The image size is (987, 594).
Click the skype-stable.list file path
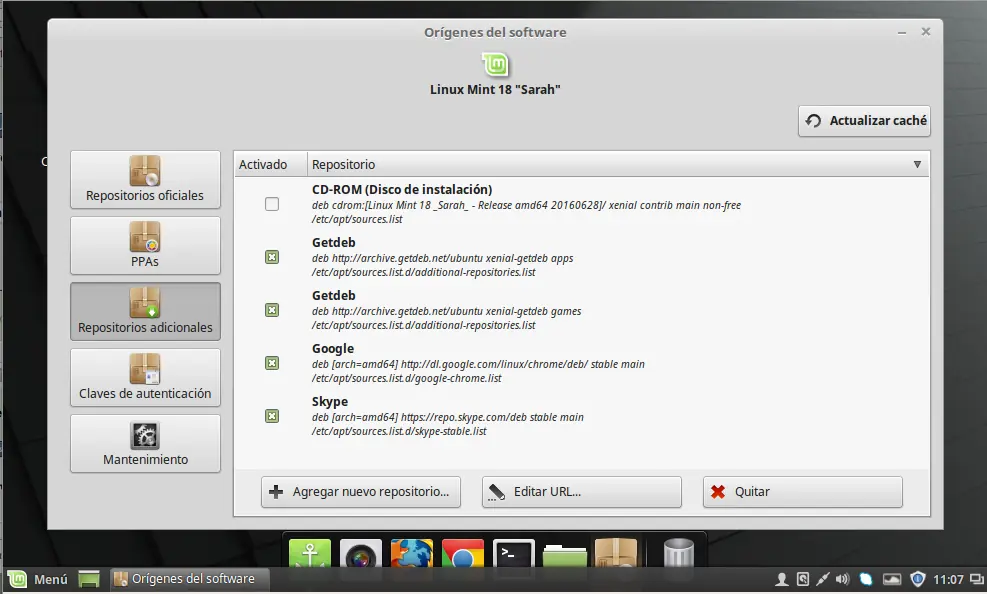[x=399, y=431]
